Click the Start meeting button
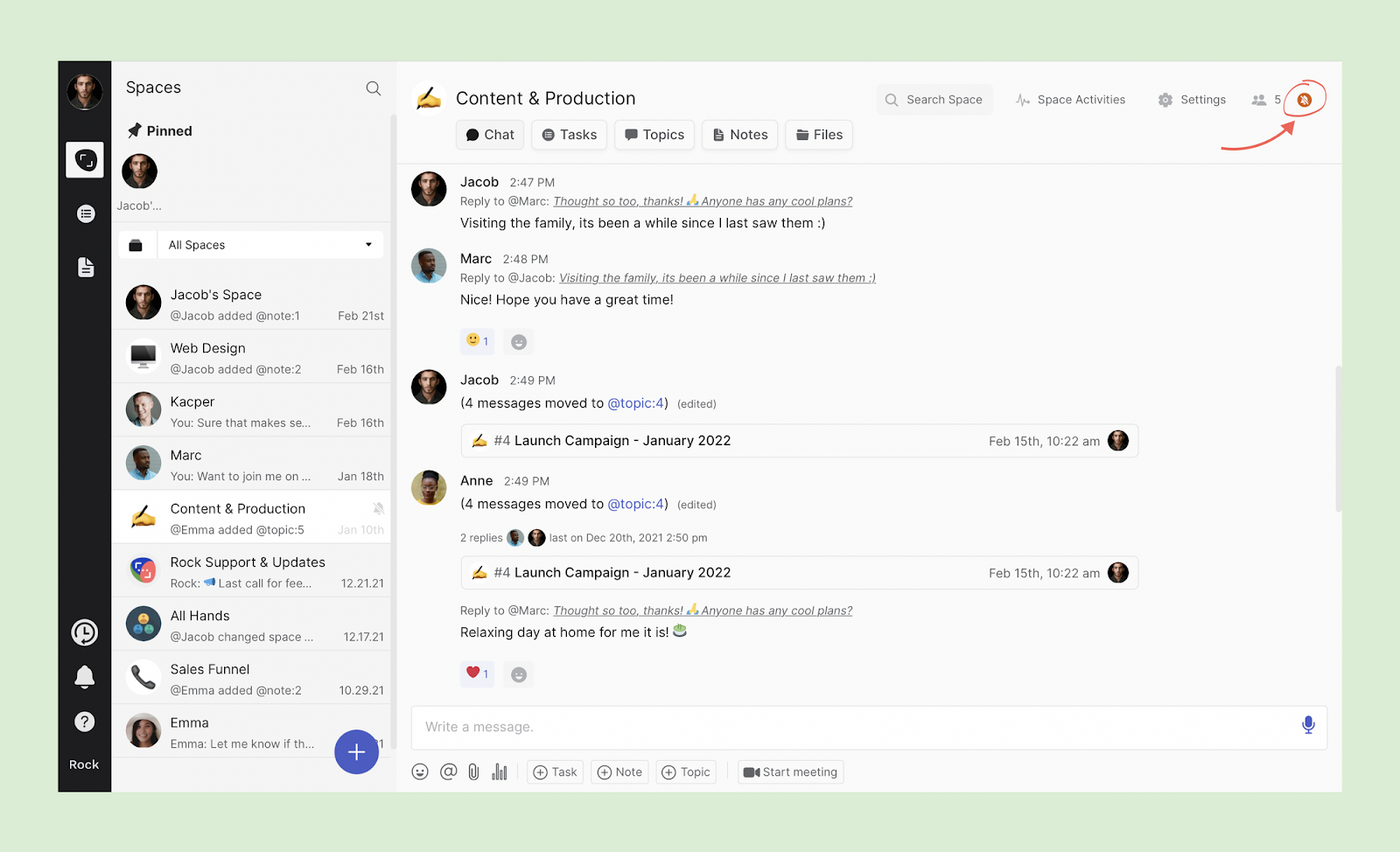Viewport: 1400px width, 852px height. click(790, 772)
